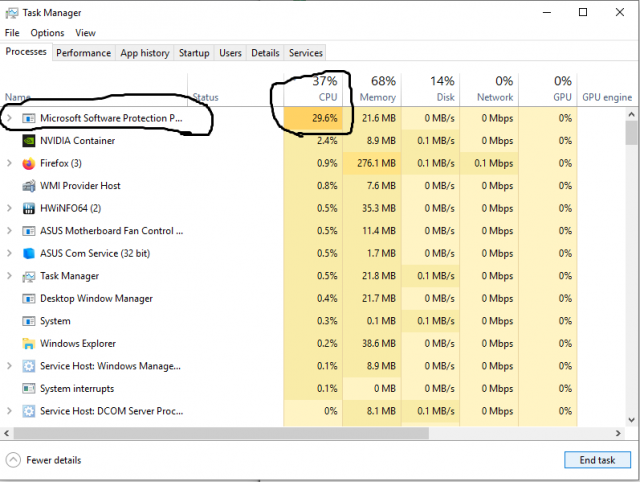Expand Service Host: DCOM Server Process row
This screenshot has height=482, width=640.
pyautogui.click(x=9, y=411)
